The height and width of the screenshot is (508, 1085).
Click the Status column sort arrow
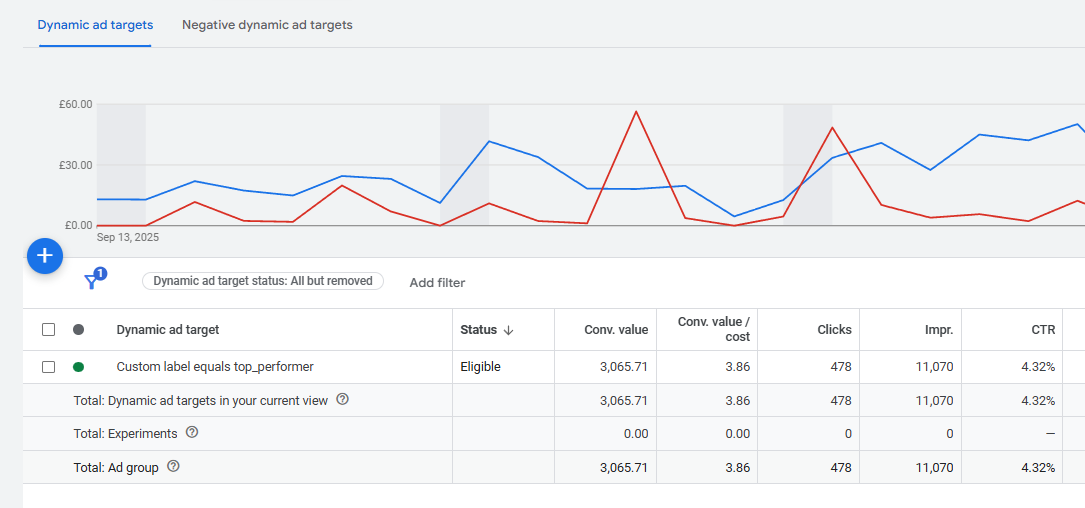point(508,330)
